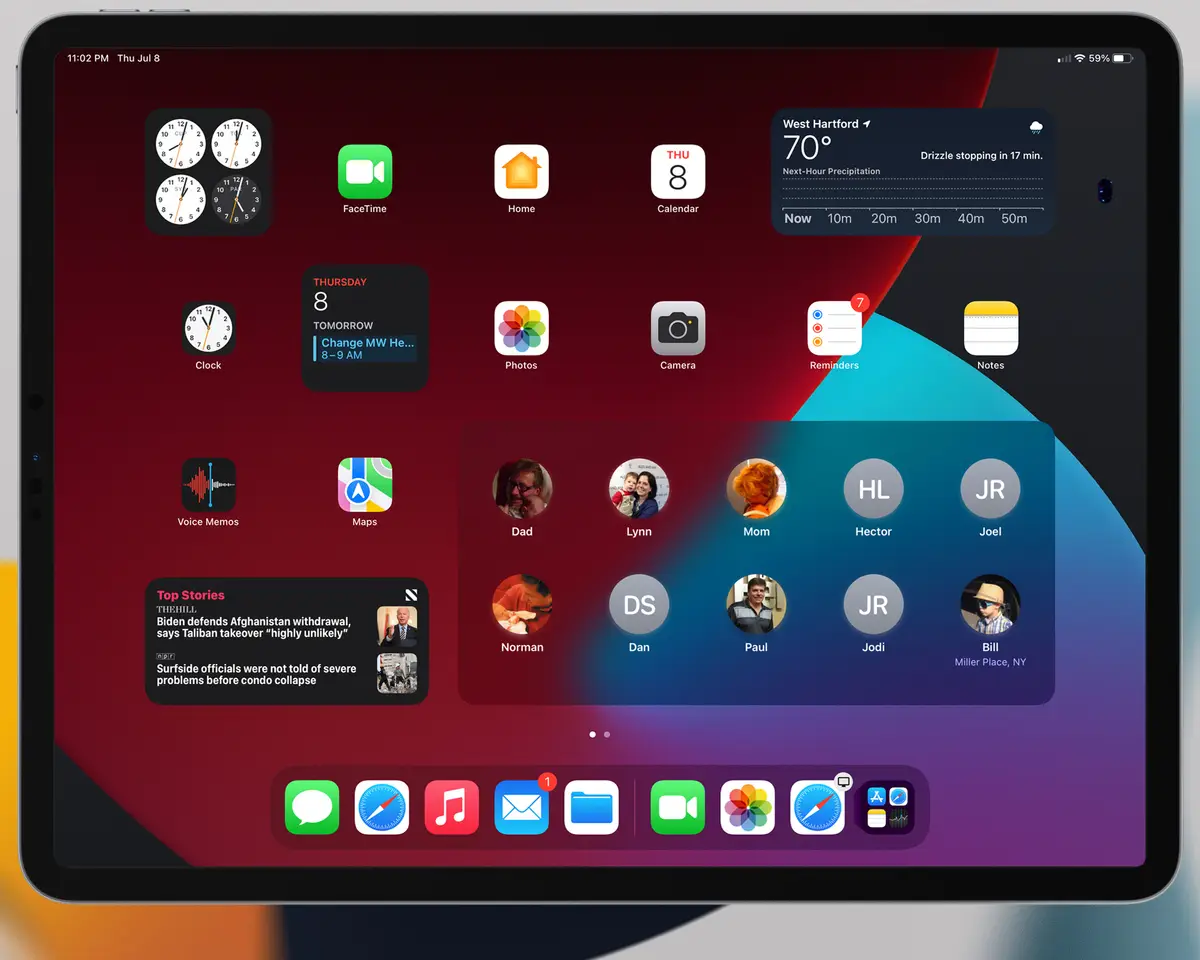The width and height of the screenshot is (1200, 960).
Task: Open the Camera app
Action: [x=678, y=328]
